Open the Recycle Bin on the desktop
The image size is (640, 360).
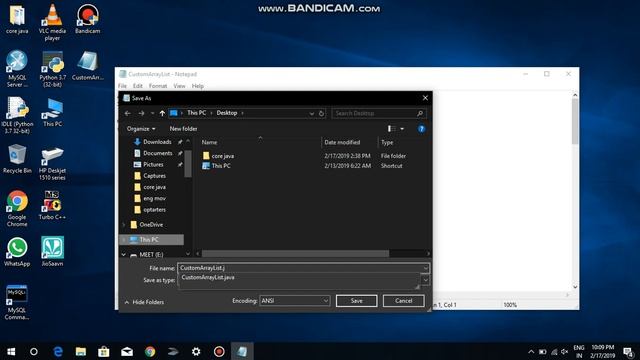17,159
